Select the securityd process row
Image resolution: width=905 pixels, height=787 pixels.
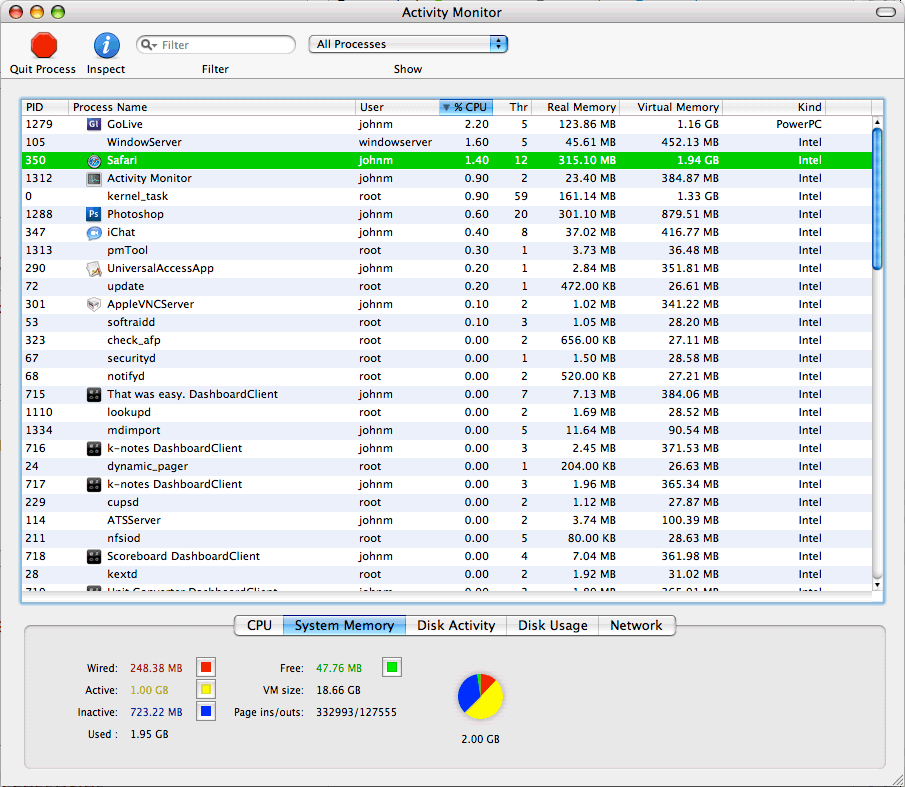click(x=447, y=358)
